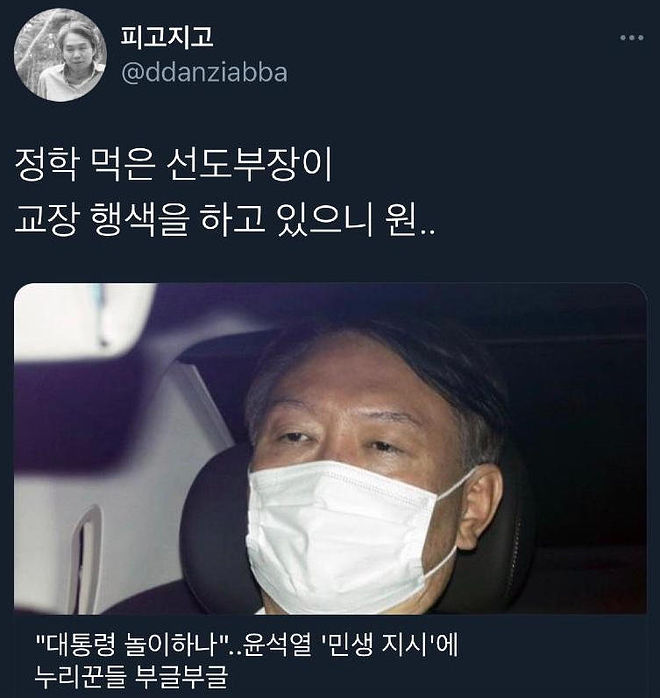Screen dimensions: 660x698
Task: Click the word 교장 in the tweet
Action: [47, 220]
